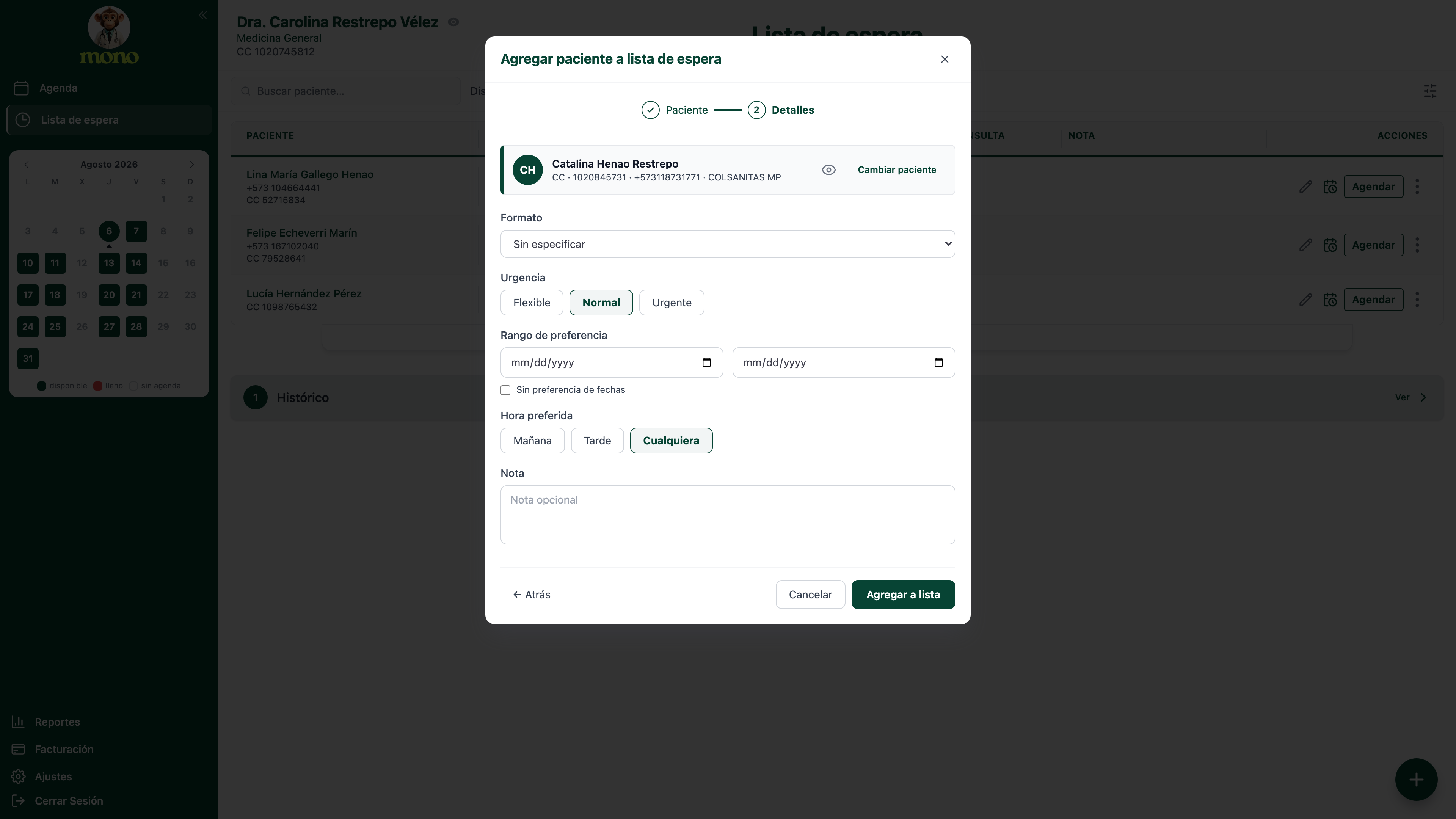Select day 14 in August calendar
The height and width of the screenshot is (819, 1456).
point(136,263)
